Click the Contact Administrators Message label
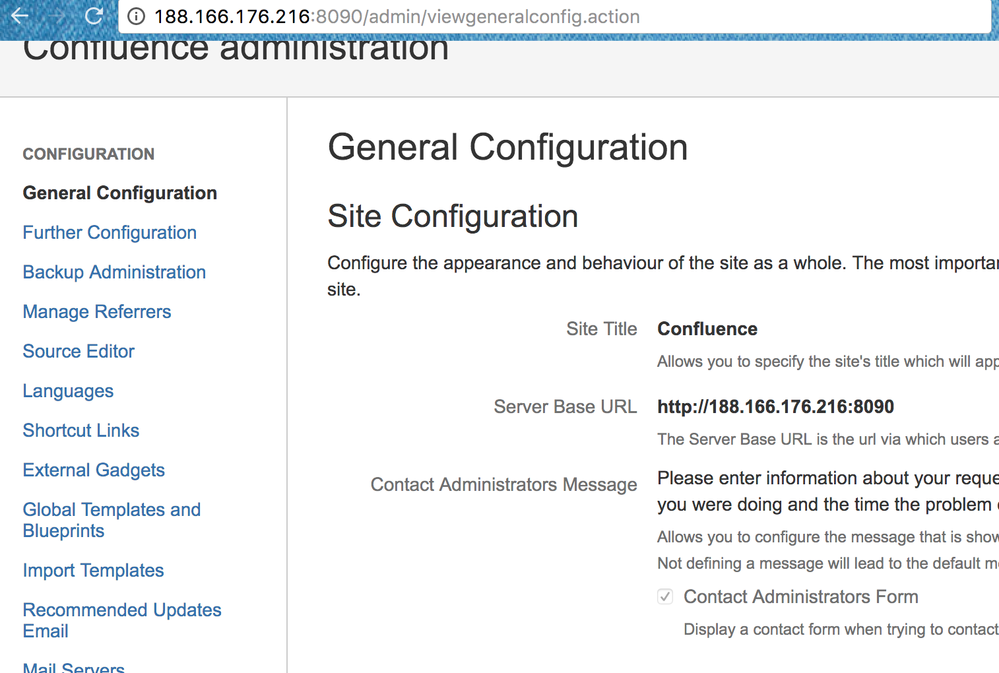Image resolution: width=999 pixels, height=673 pixels. [504, 484]
